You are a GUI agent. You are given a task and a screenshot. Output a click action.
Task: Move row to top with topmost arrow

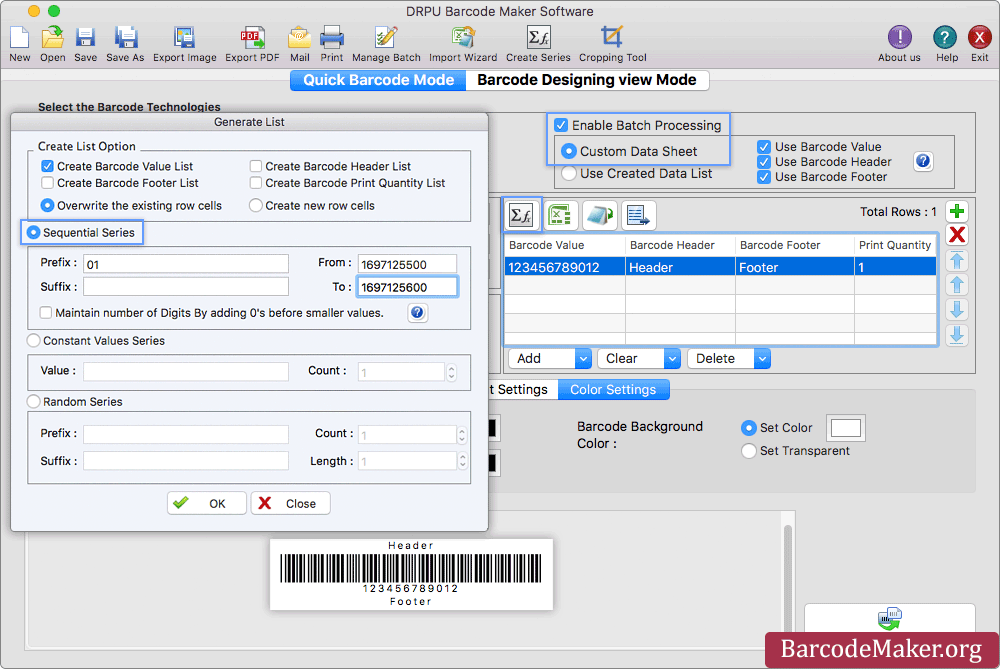tap(957, 260)
